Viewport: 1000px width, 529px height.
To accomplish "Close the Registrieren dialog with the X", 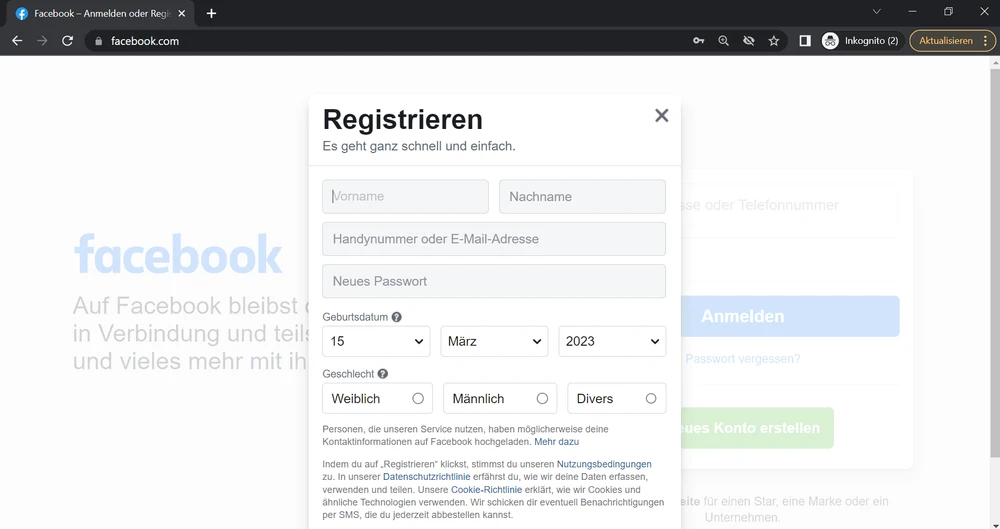I will click(661, 115).
